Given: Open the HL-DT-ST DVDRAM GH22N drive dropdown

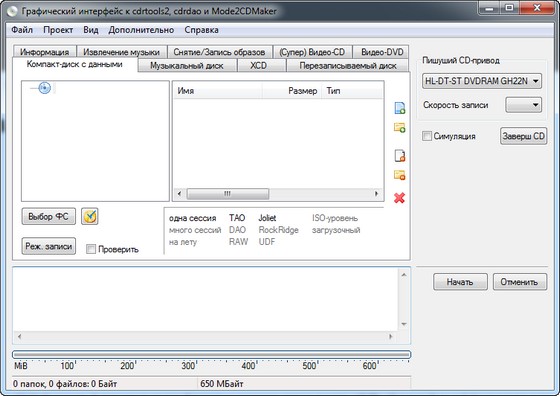Looking at the screenshot, I should (482, 81).
